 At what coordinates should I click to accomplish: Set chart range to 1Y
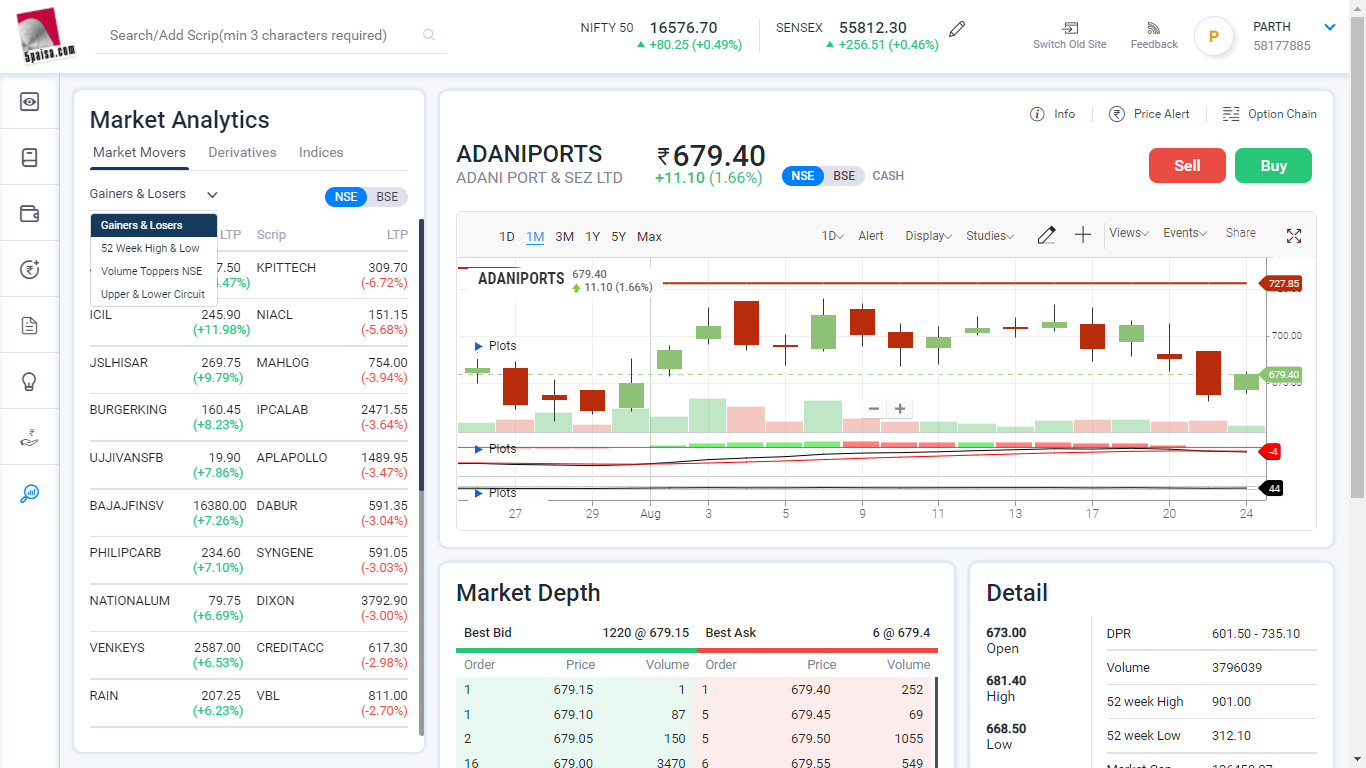tap(592, 237)
